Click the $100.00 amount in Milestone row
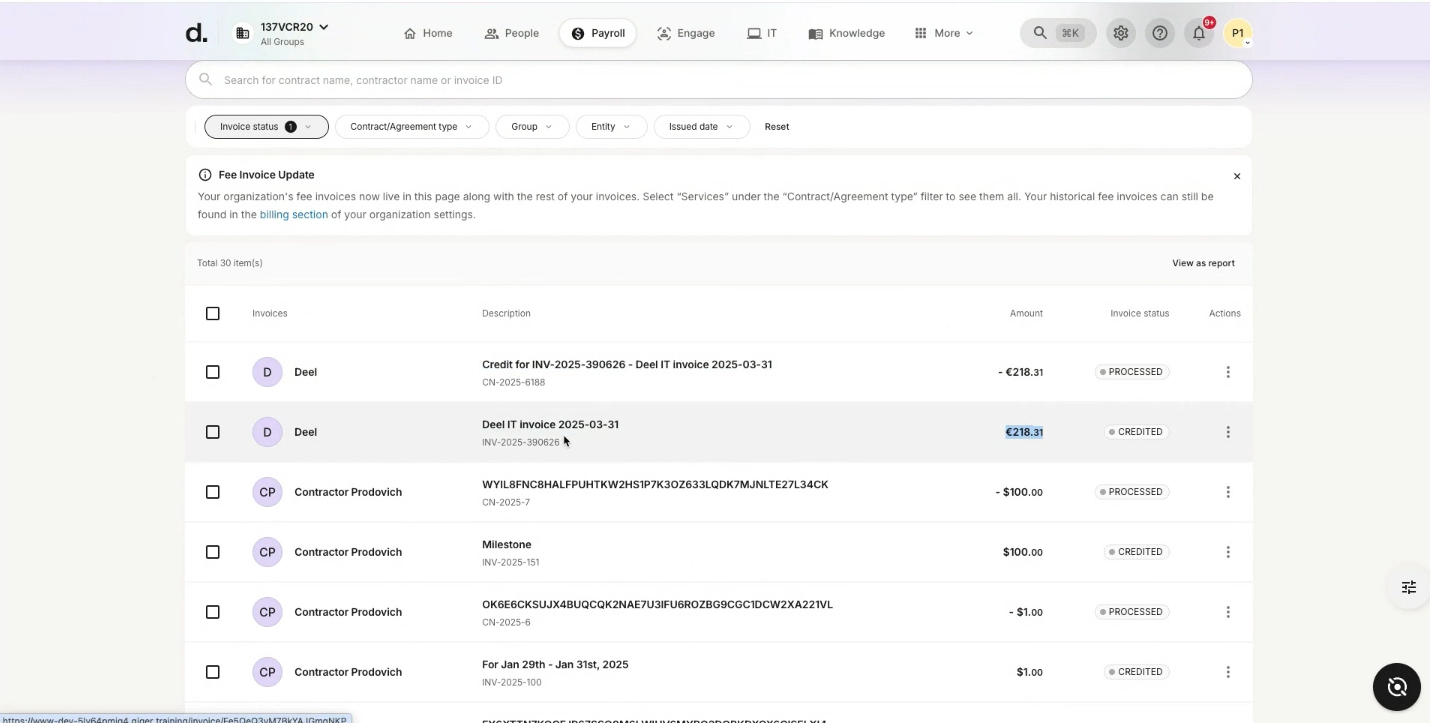1430x723 pixels. [x=1023, y=552]
